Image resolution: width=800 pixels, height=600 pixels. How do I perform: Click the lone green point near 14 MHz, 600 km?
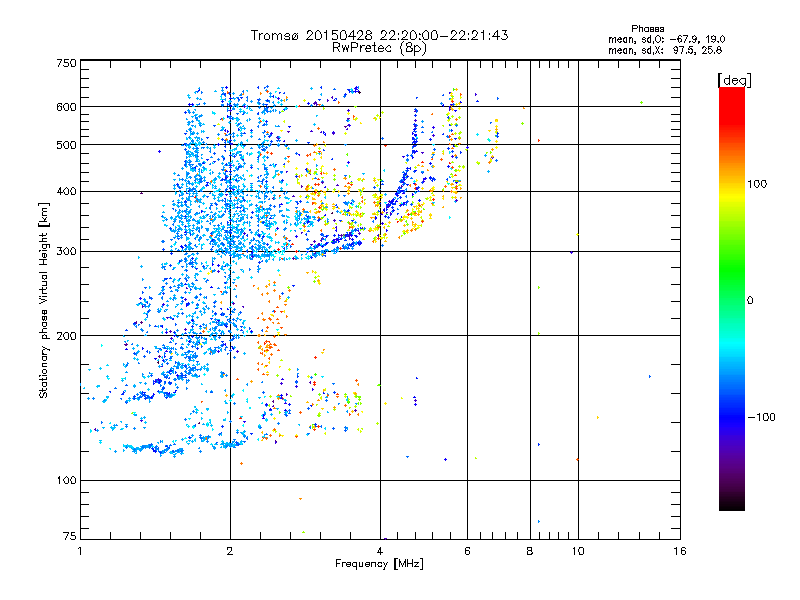point(641,103)
